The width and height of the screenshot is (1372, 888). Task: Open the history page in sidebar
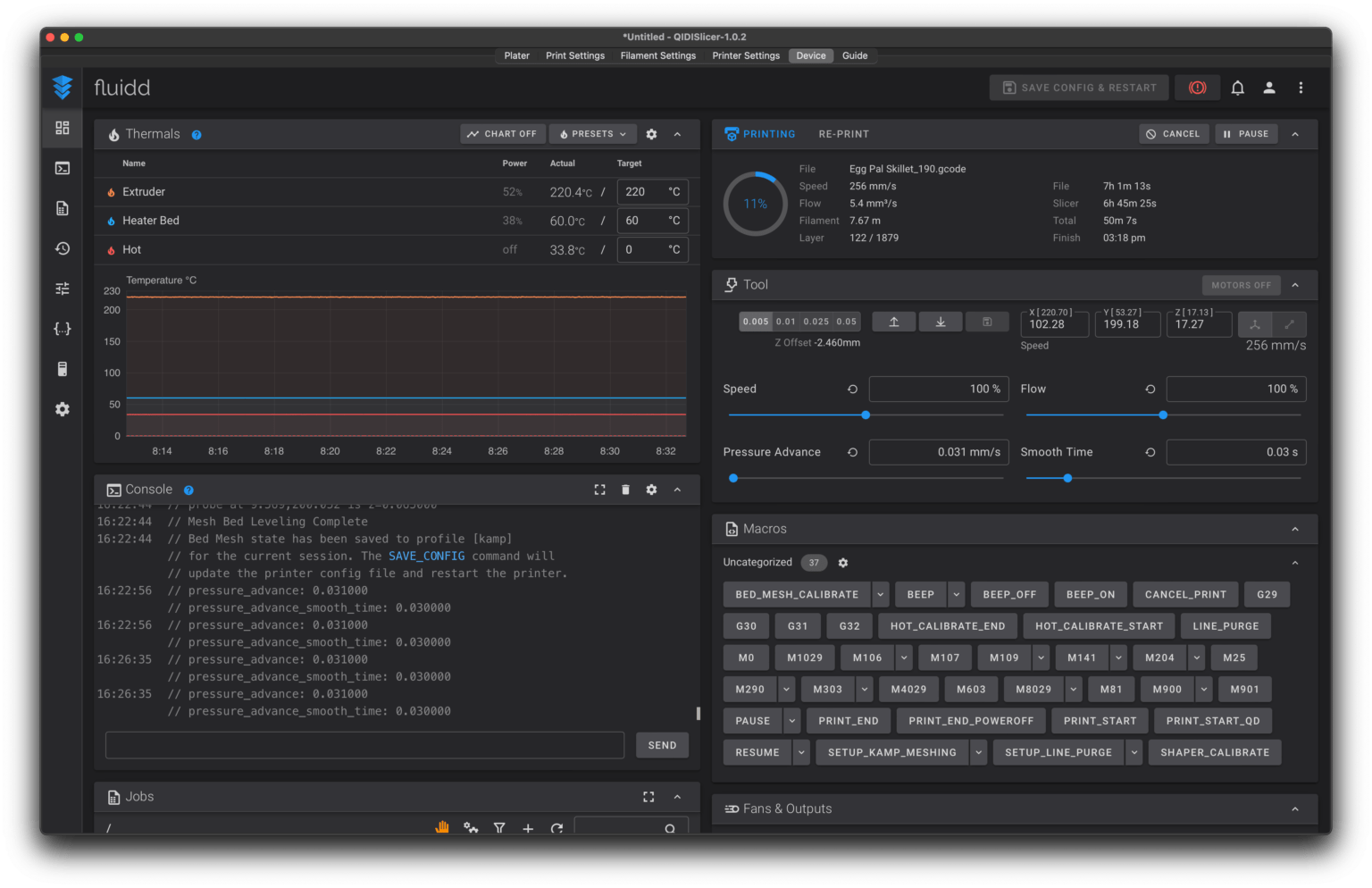[x=63, y=248]
